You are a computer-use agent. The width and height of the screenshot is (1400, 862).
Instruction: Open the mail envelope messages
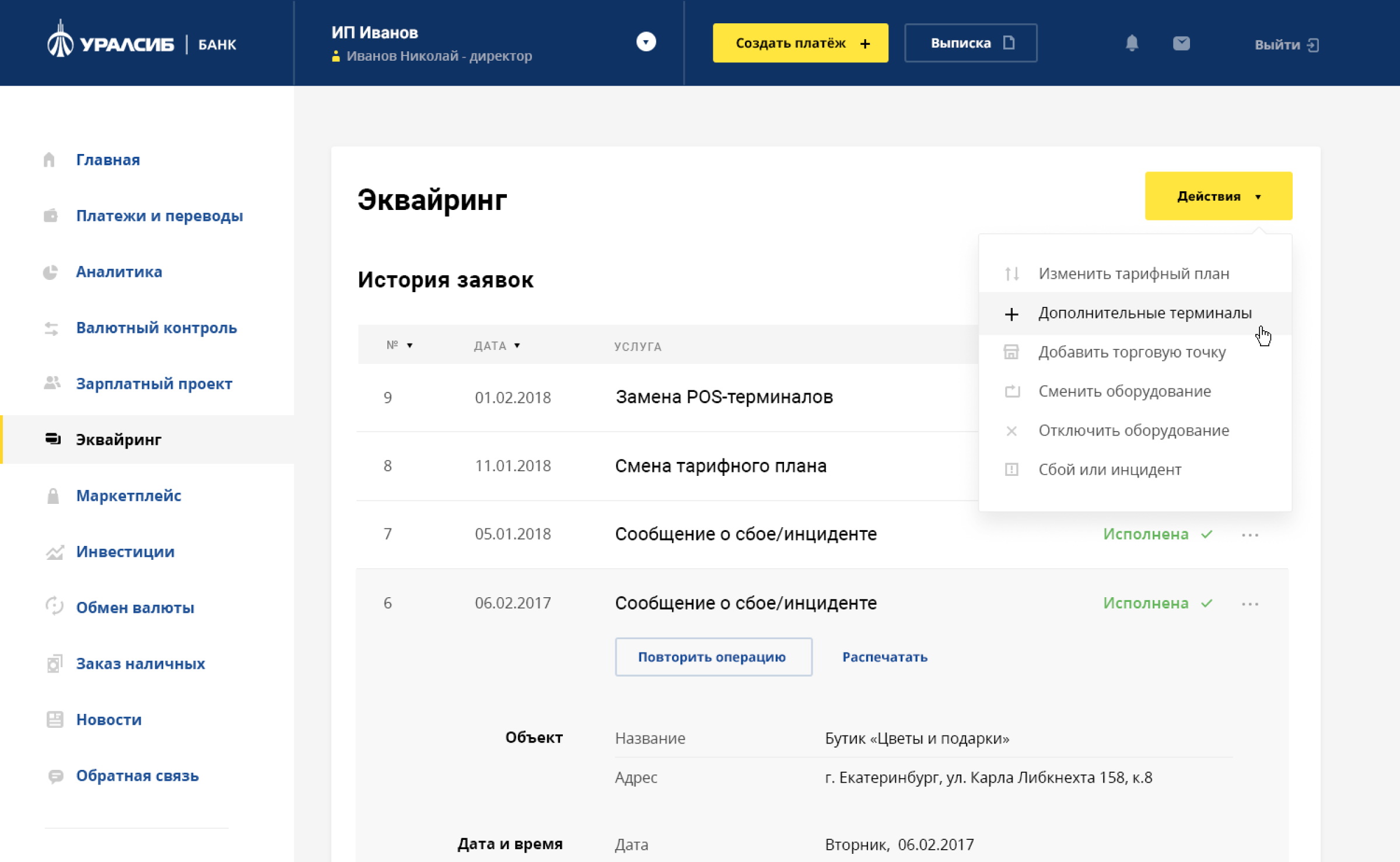[x=1181, y=43]
